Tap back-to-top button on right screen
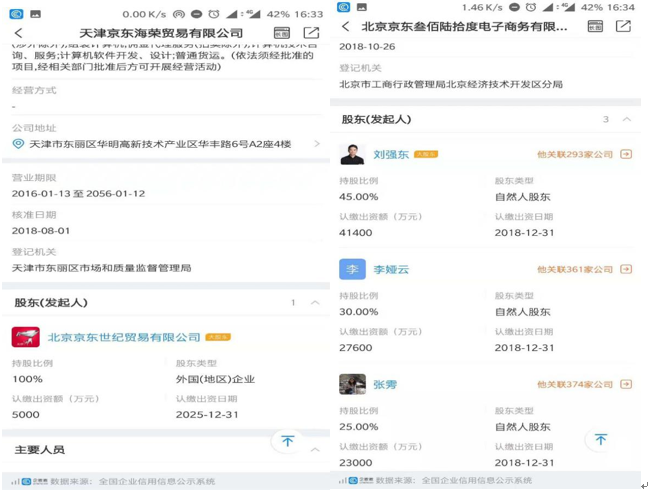659x497 pixels. [601, 439]
